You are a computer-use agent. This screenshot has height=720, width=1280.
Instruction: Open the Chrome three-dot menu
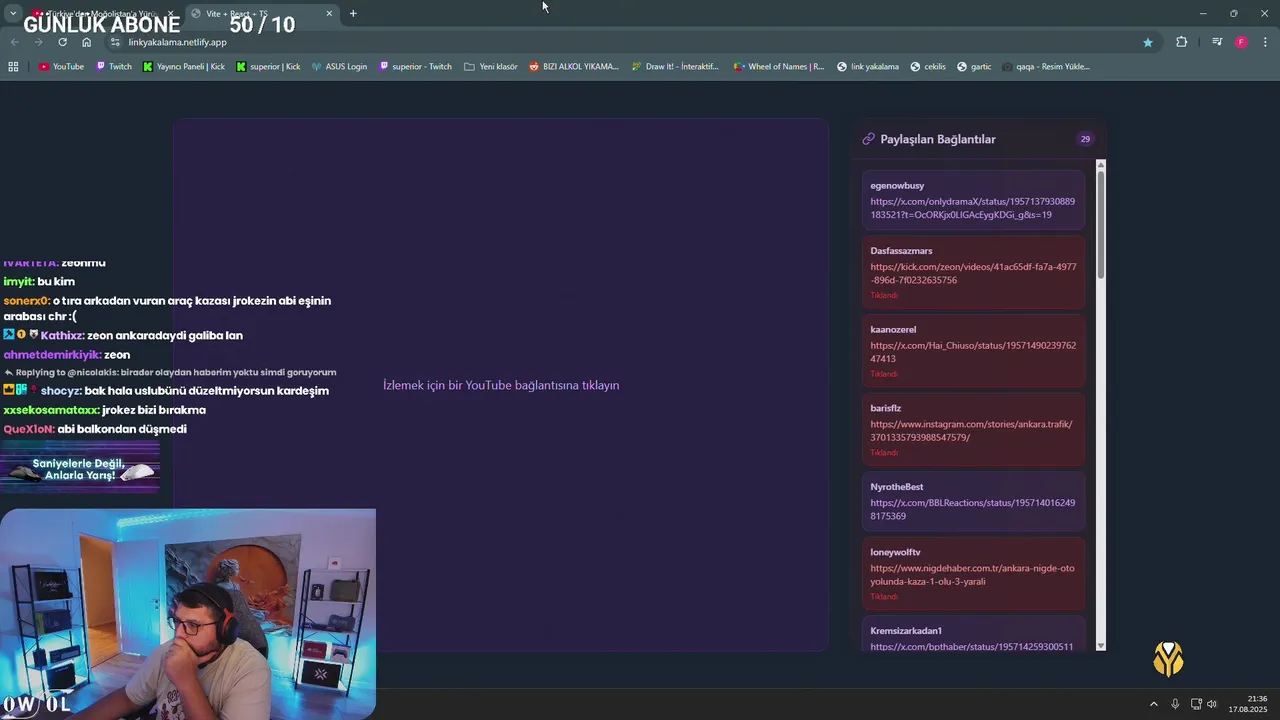coord(1266,42)
